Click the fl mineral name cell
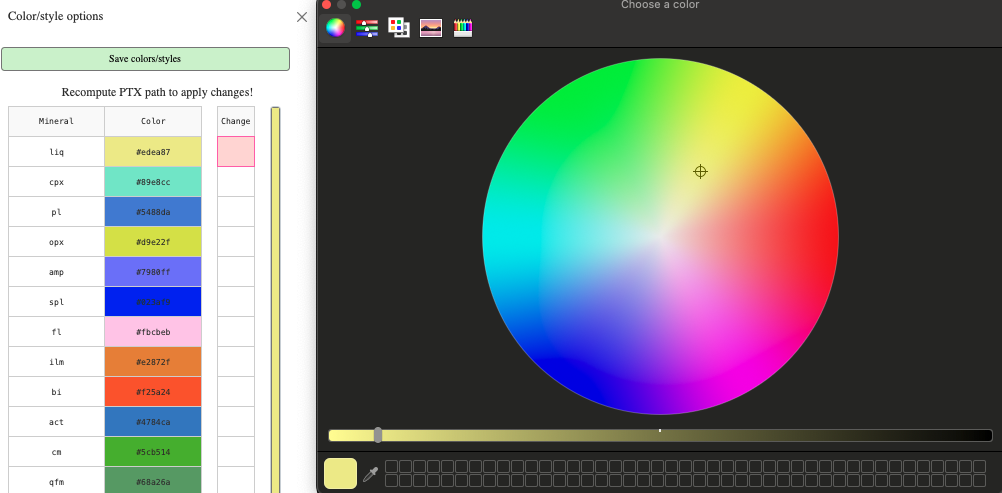Screen dimensions: 1002x493 56,332
